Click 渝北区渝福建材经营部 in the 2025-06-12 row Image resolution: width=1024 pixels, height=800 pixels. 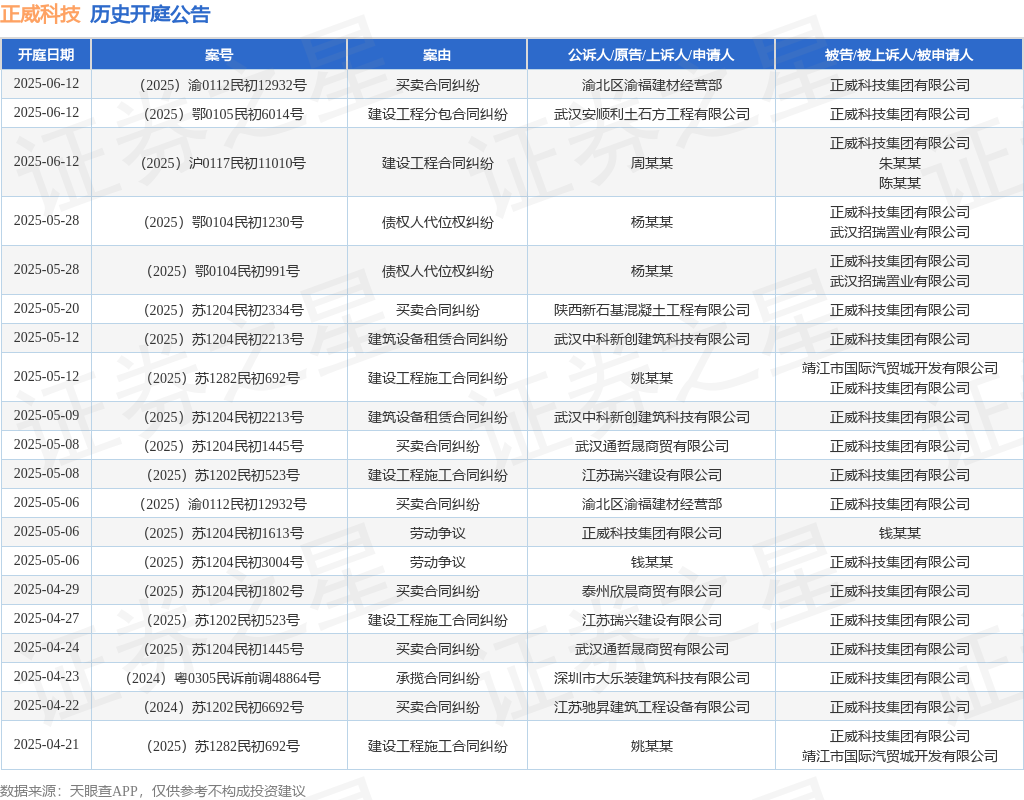652,86
